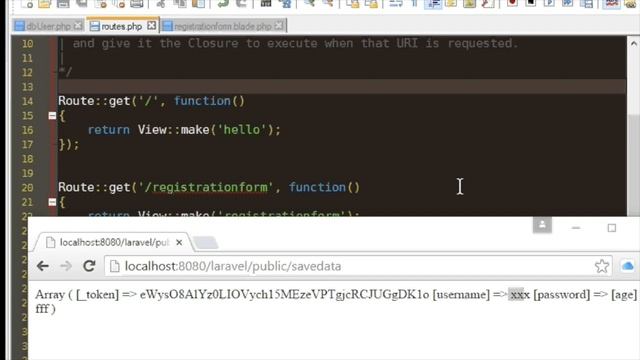Select the routes.php editor tab
The image size is (640, 360).
tap(122, 26)
